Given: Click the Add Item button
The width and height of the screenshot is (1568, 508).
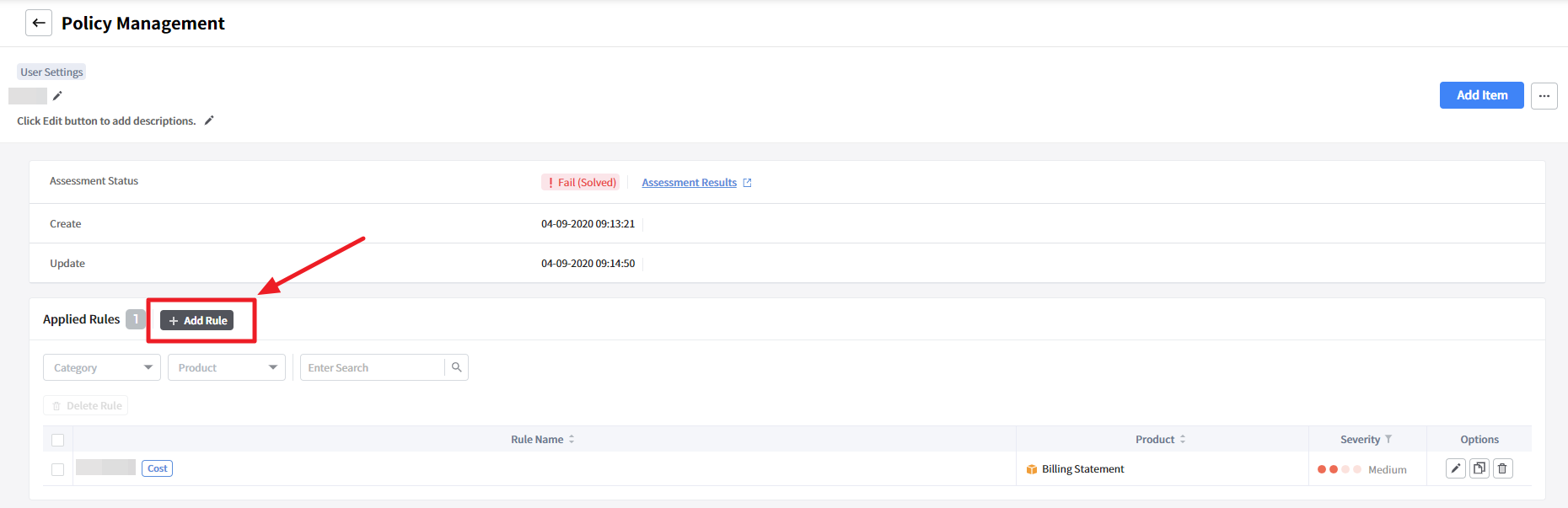Looking at the screenshot, I should 1481,95.
